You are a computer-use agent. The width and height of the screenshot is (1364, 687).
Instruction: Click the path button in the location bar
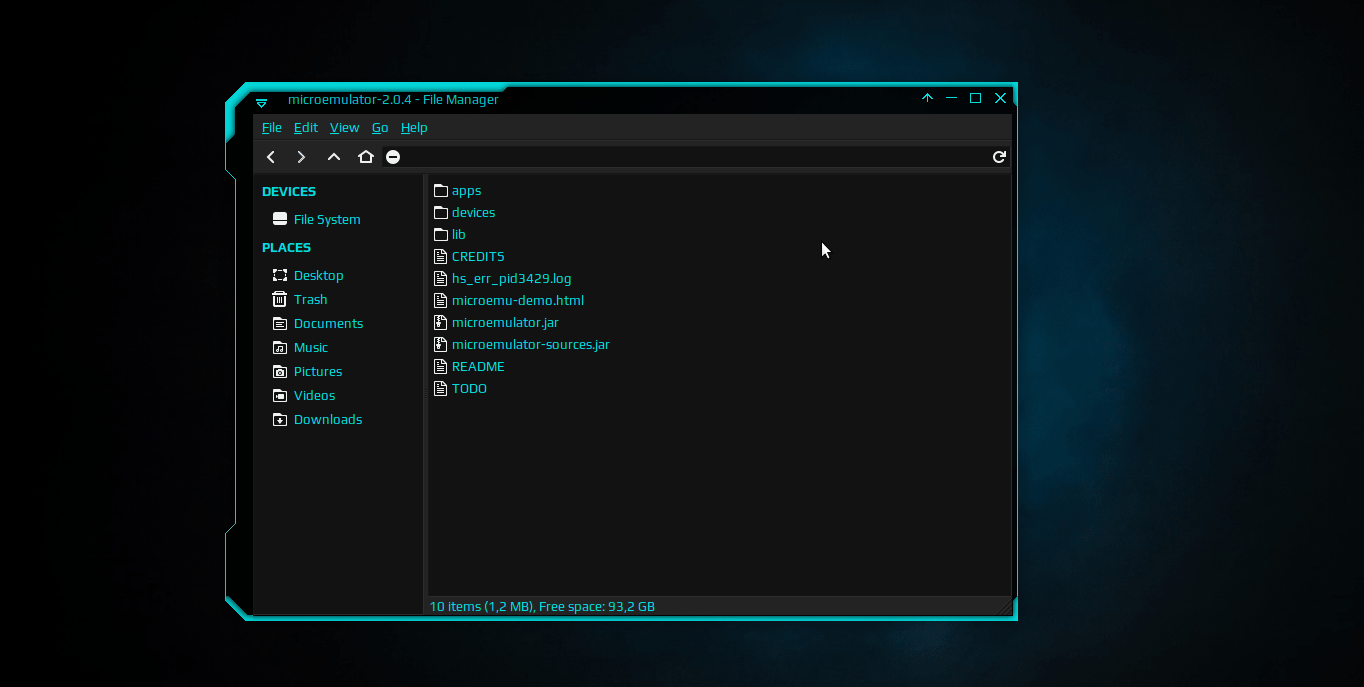pos(393,157)
